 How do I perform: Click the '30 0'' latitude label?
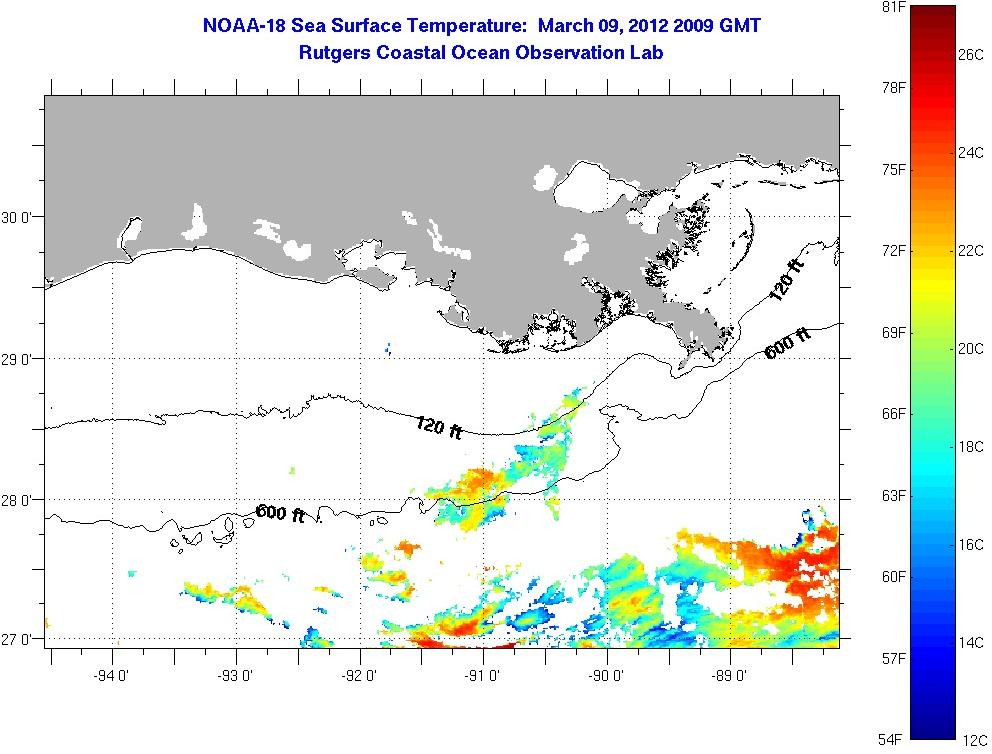pos(14,218)
